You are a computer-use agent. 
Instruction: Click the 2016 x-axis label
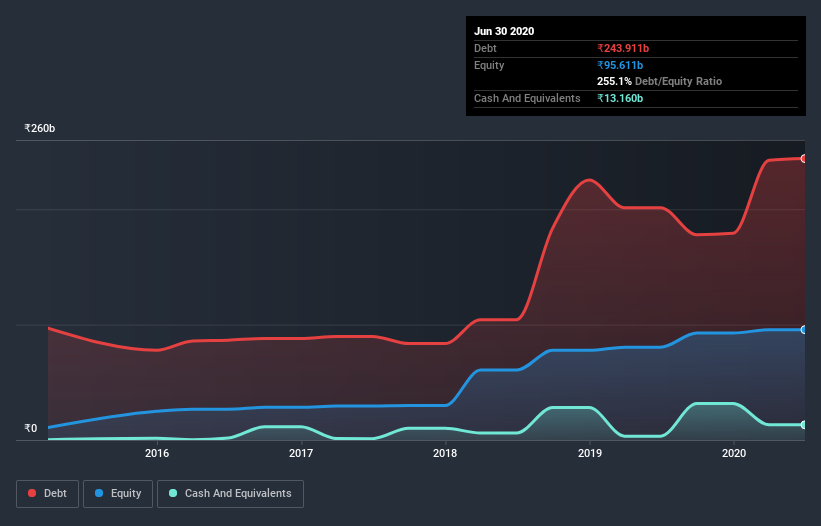point(157,453)
